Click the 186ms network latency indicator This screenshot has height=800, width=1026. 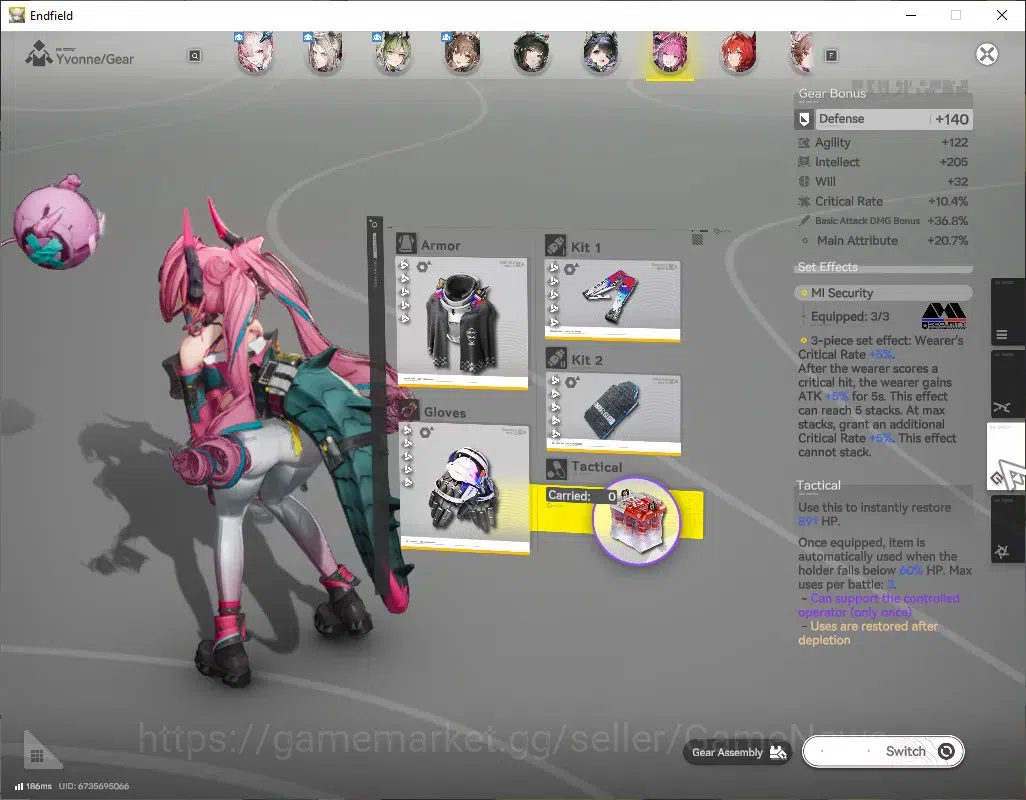tap(33, 786)
